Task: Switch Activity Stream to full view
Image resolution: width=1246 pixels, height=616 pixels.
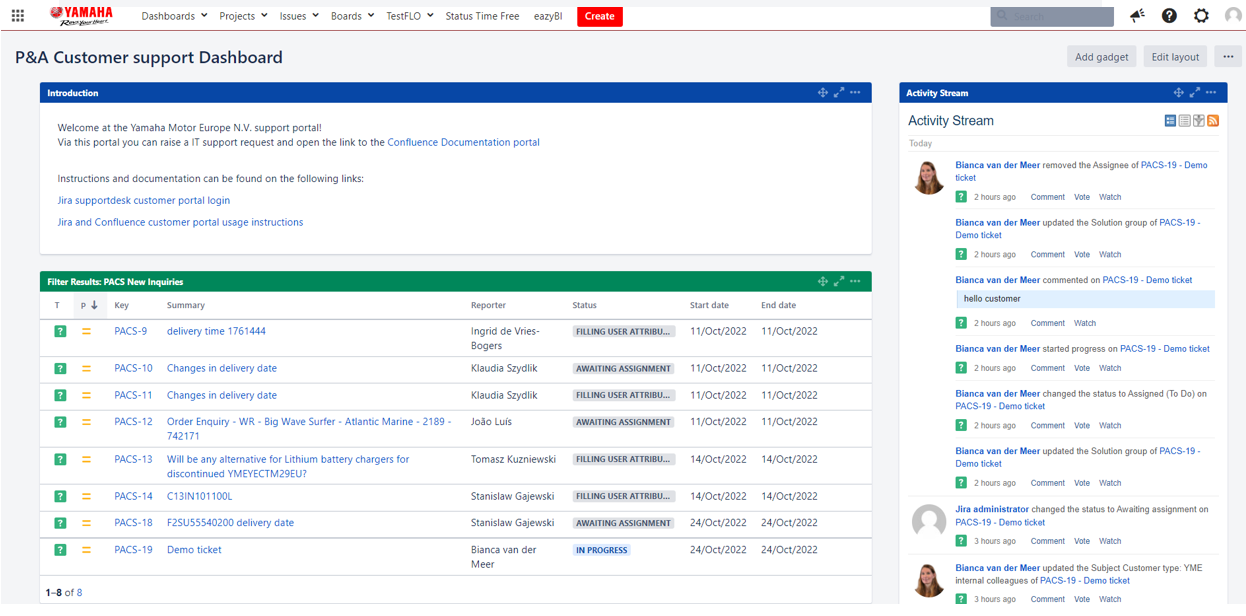Action: (1171, 121)
